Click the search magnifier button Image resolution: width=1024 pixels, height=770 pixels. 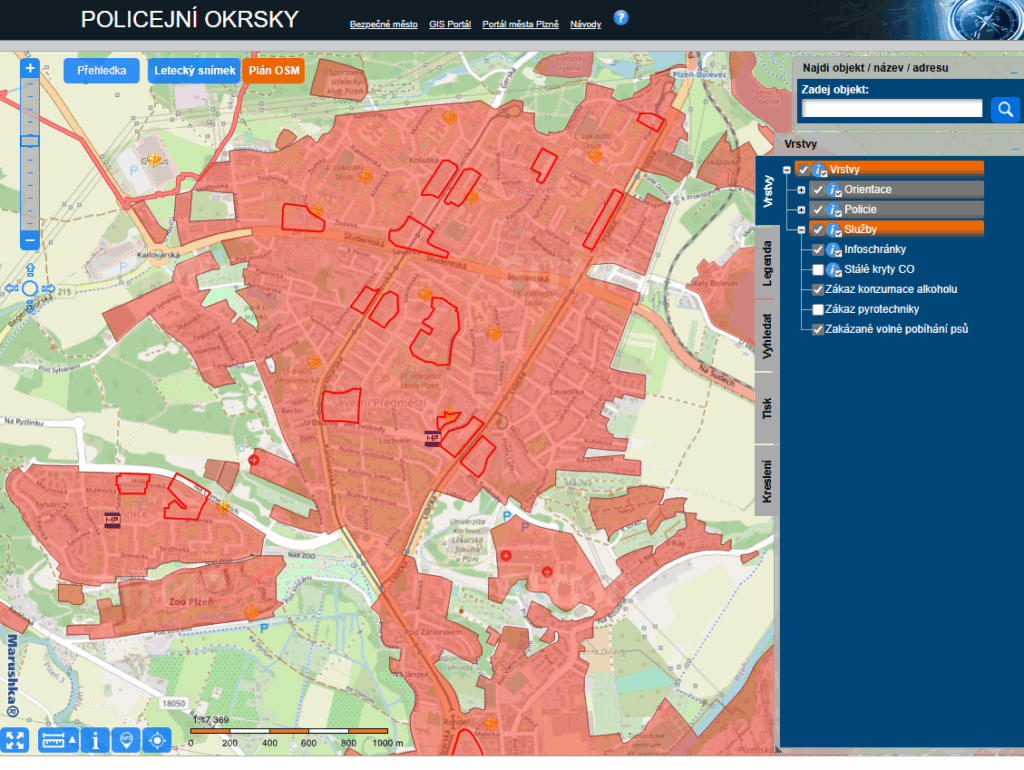pyautogui.click(x=1004, y=109)
